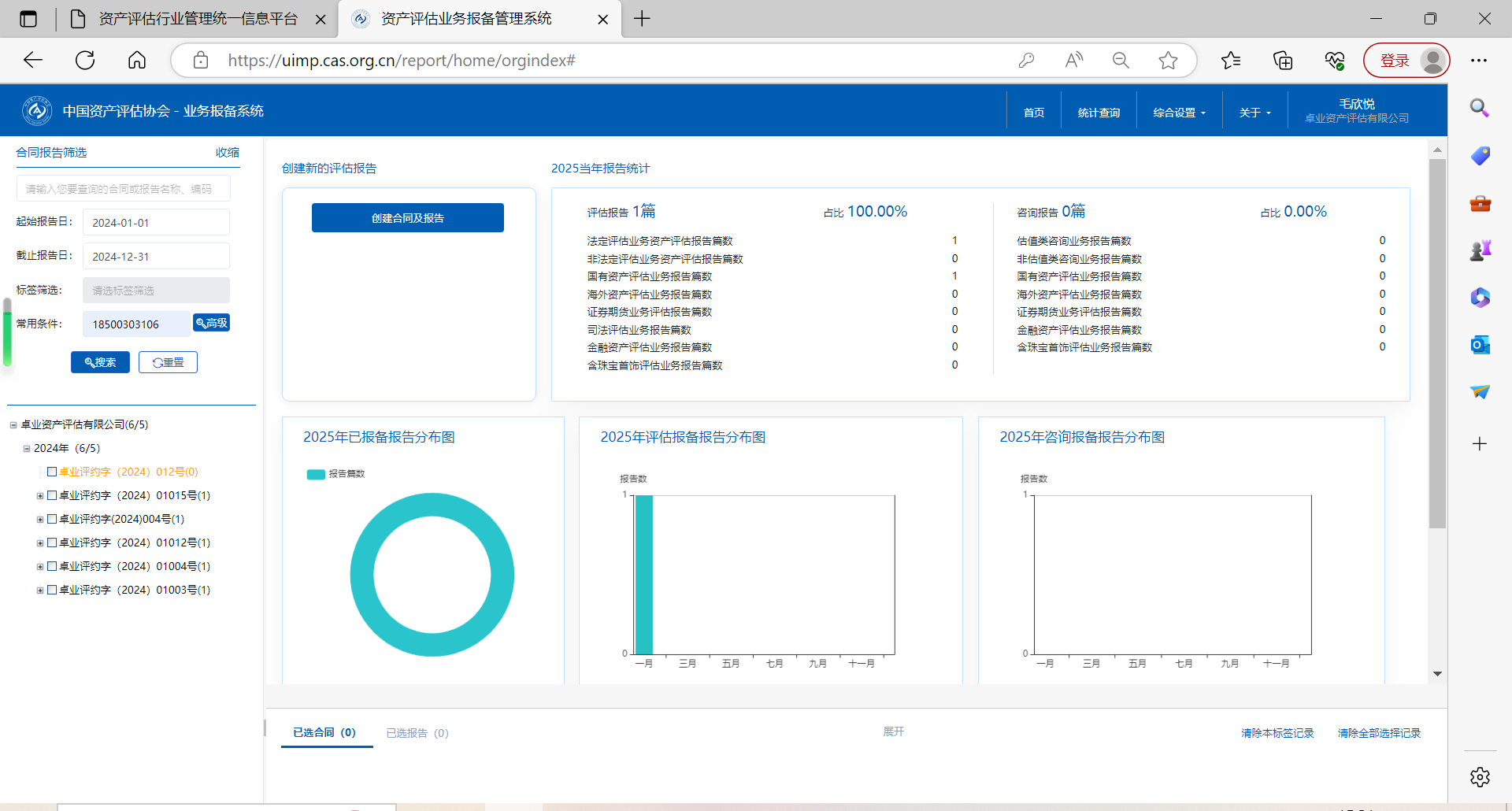Open Outlook icon in the Edge sidebar
The height and width of the screenshot is (811, 1512).
[x=1480, y=345]
